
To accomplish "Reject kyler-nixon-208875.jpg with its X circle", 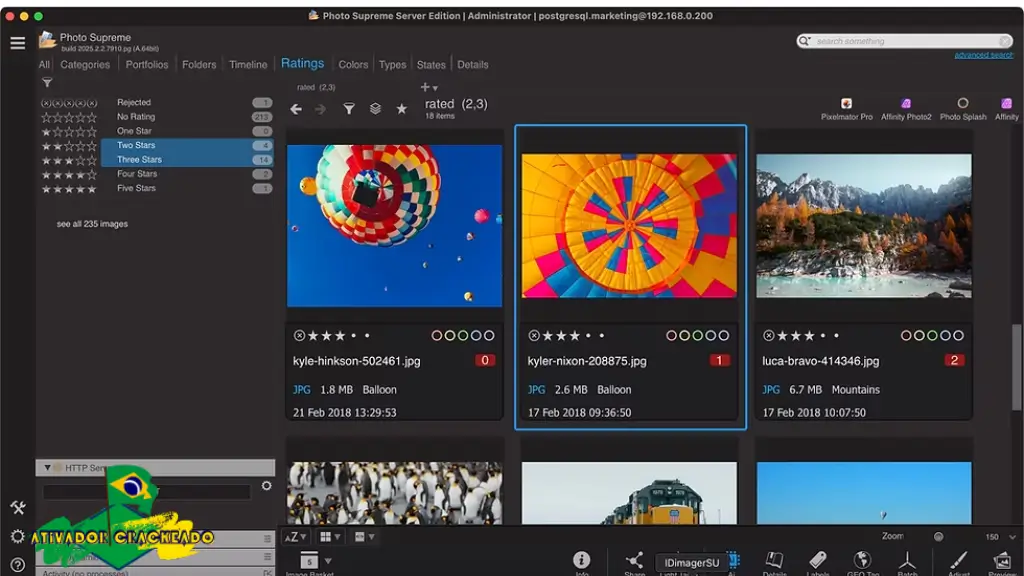I will (x=534, y=336).
